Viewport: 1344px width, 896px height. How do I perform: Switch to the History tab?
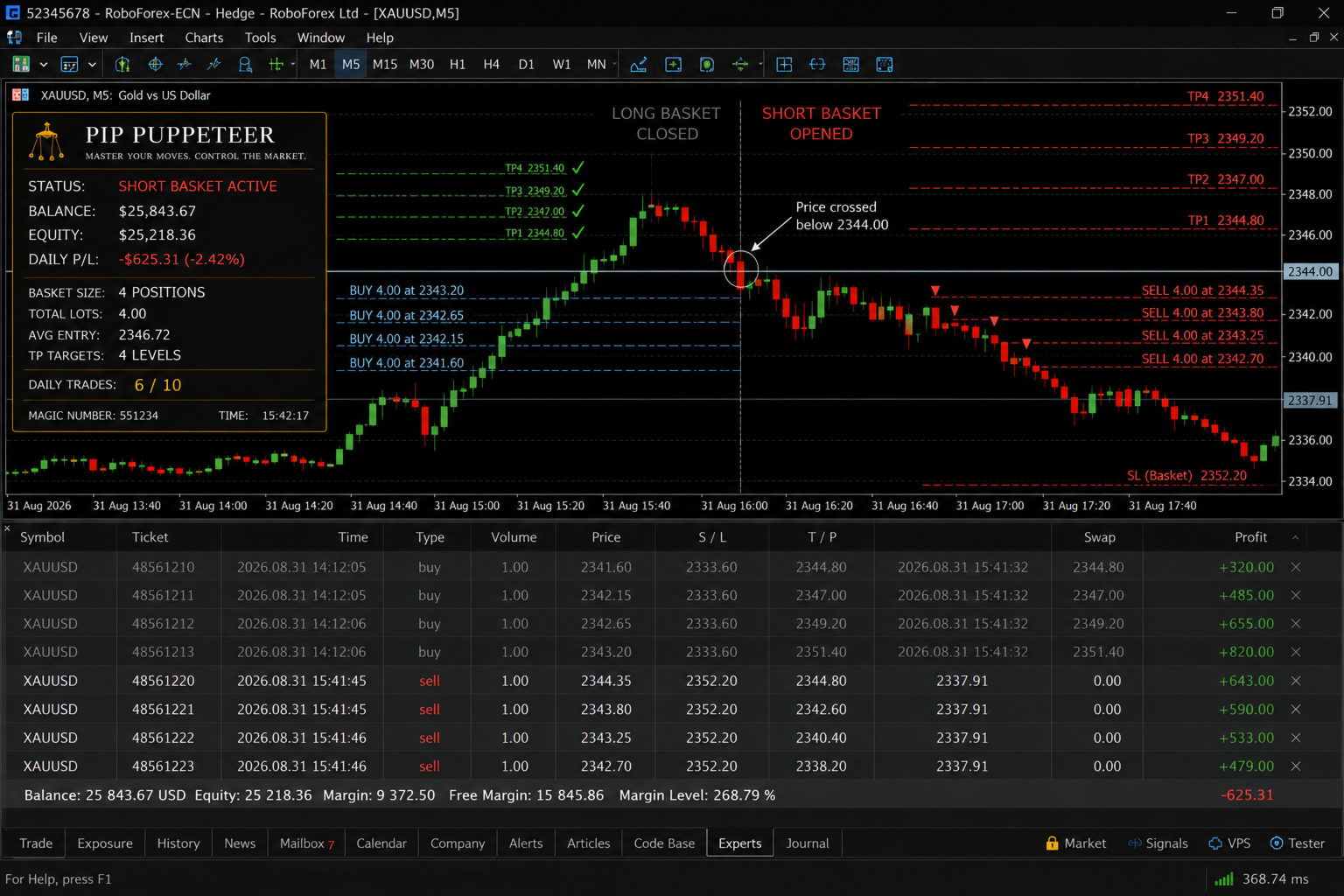[178, 843]
